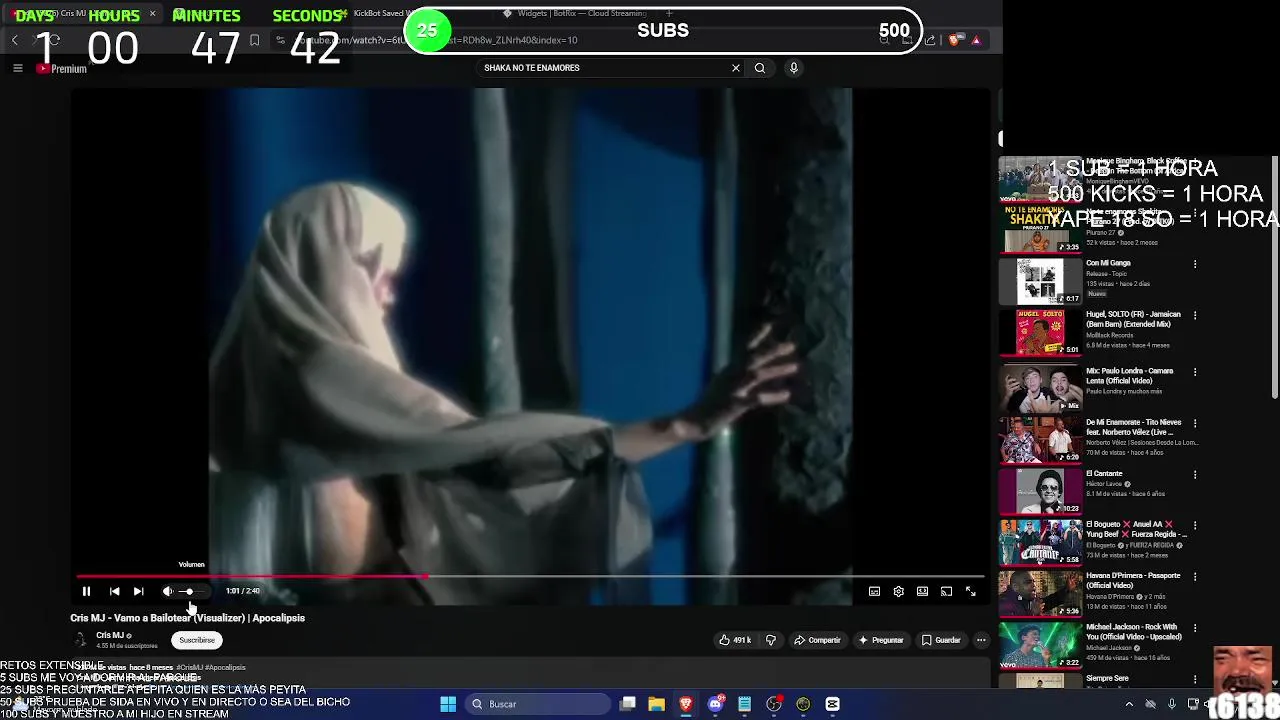The height and width of the screenshot is (720, 1280).
Task: Adjust the volume slider handle
Action: coord(188,591)
